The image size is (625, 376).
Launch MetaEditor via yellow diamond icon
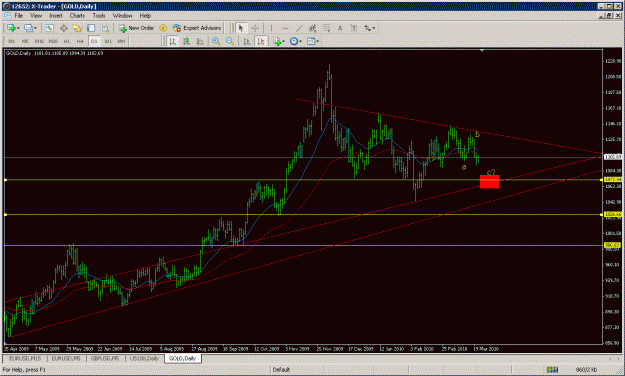(x=163, y=28)
